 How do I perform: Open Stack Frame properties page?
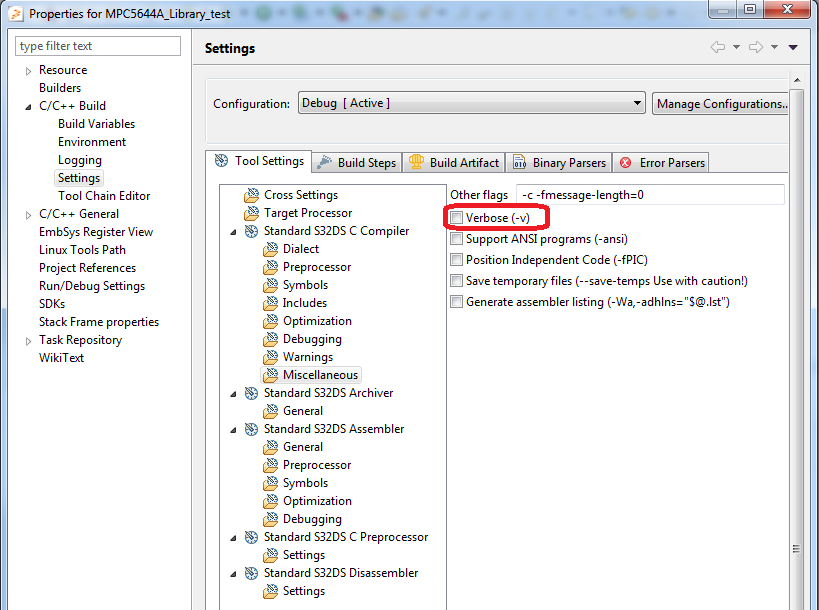(99, 322)
